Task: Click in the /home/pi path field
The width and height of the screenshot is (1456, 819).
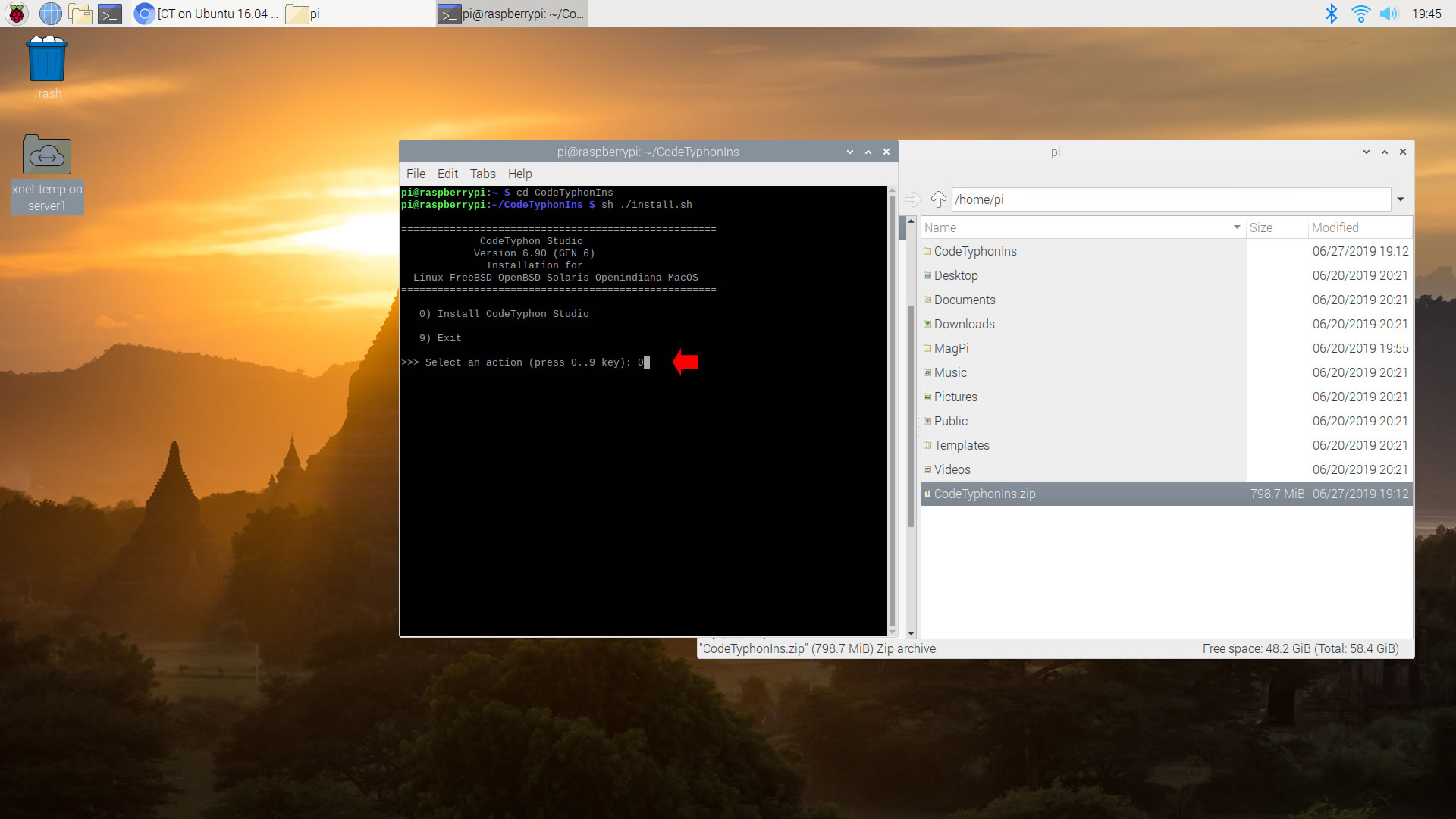Action: 1168,199
